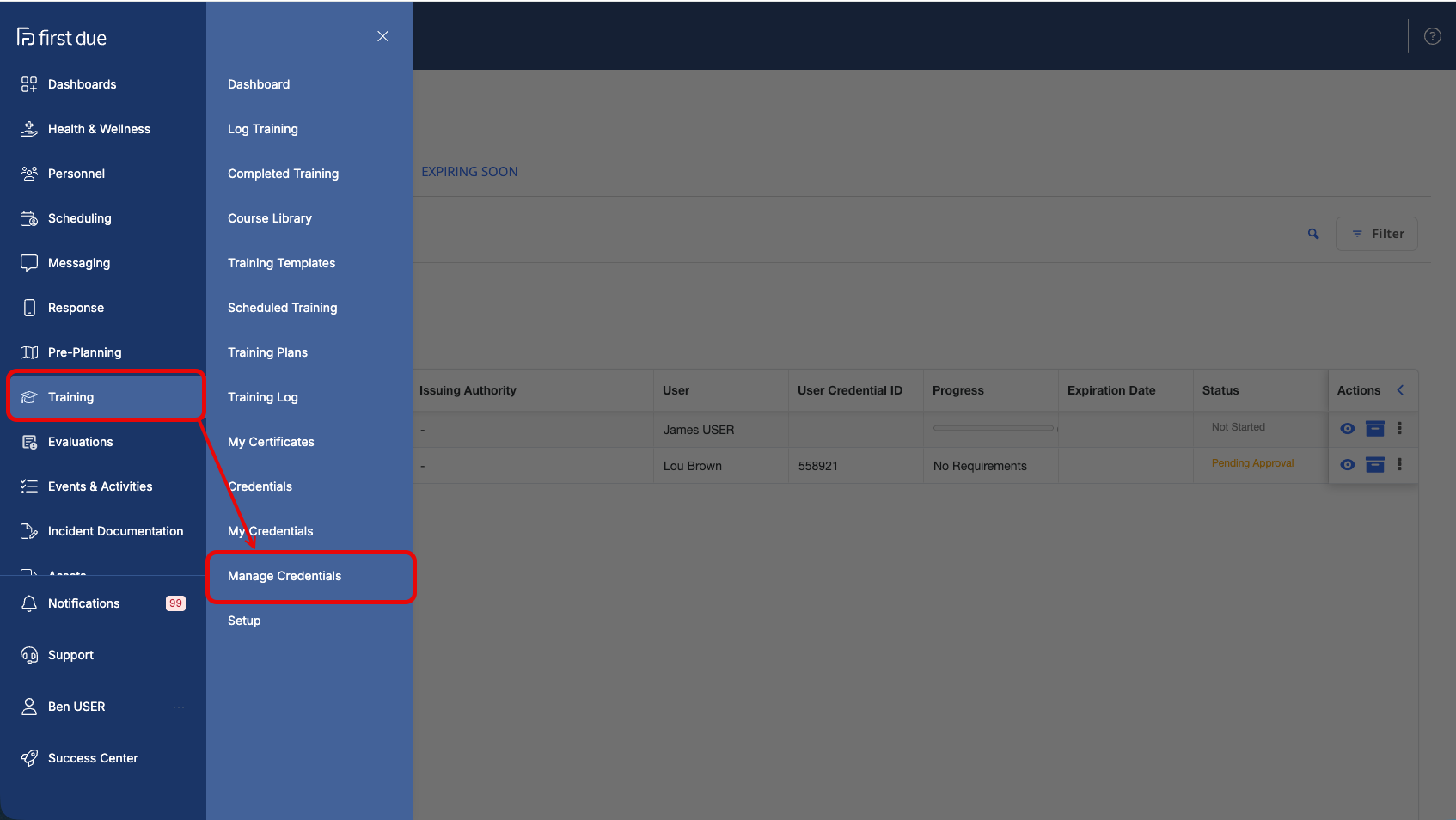Open the help question mark icon

pos(1432,36)
